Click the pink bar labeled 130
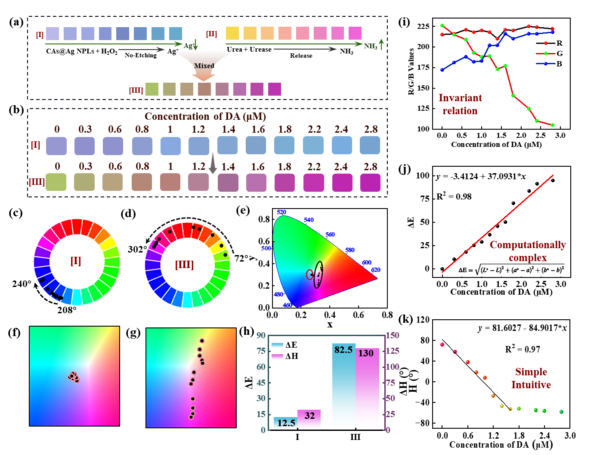Viewport: 600px width, 455px height. click(x=369, y=388)
